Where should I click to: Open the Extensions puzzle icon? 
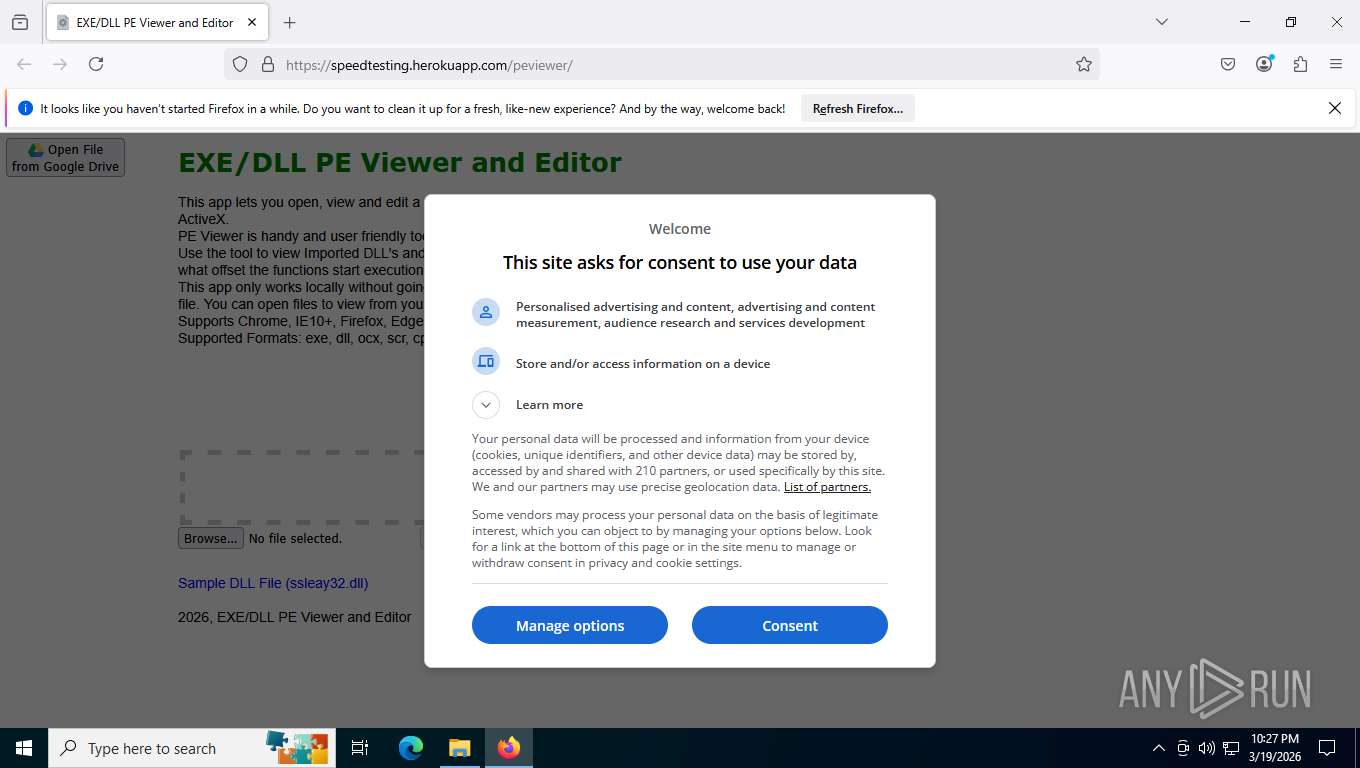tap(1300, 64)
